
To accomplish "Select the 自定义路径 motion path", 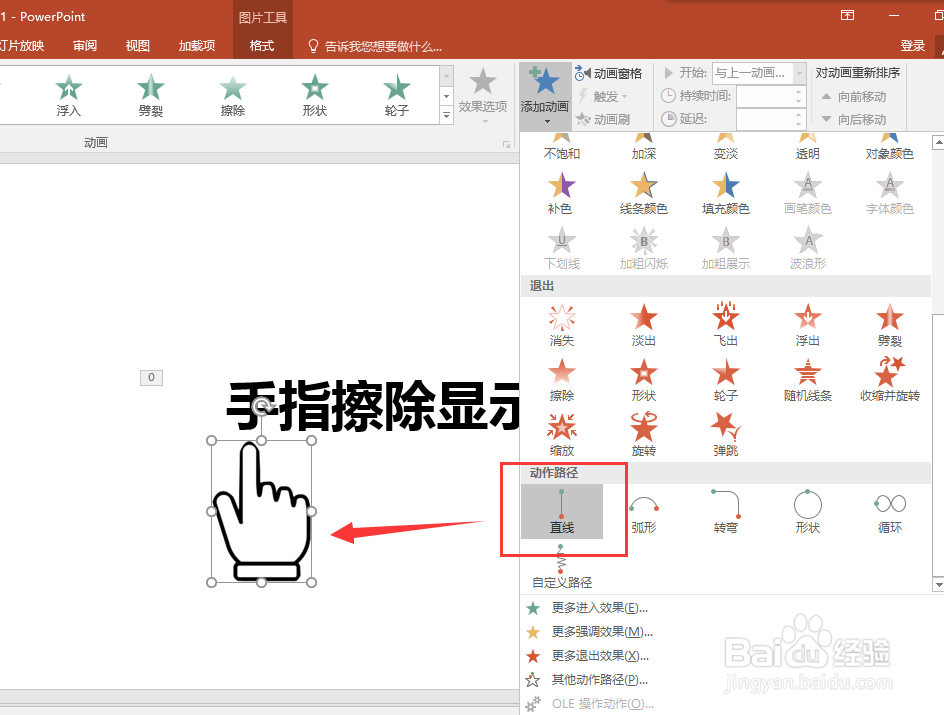I will tap(561, 567).
